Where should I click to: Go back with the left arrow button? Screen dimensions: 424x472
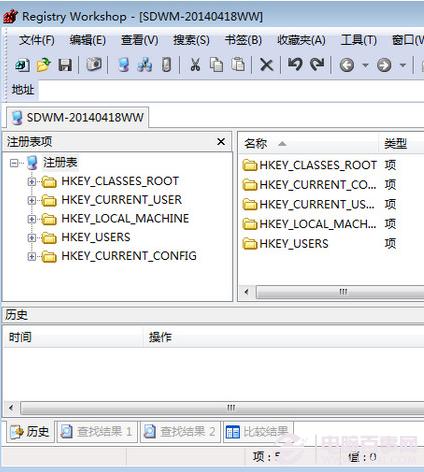(347, 65)
